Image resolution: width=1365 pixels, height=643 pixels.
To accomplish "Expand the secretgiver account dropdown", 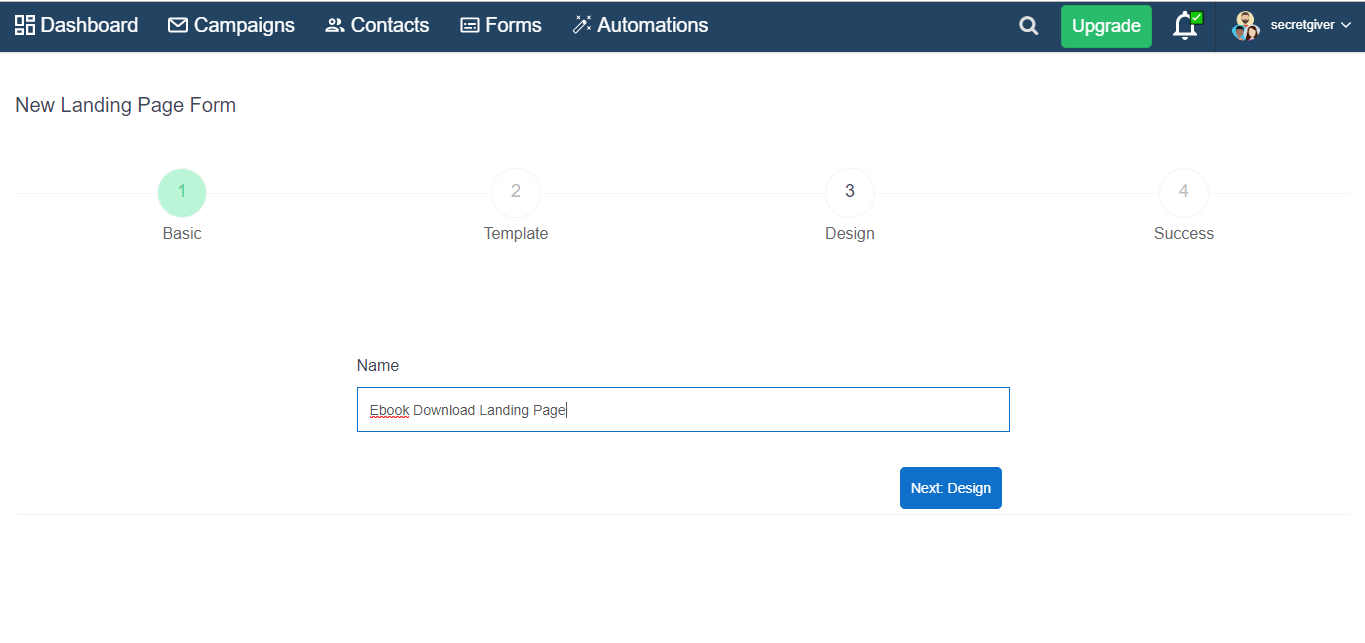I will pos(1302,25).
